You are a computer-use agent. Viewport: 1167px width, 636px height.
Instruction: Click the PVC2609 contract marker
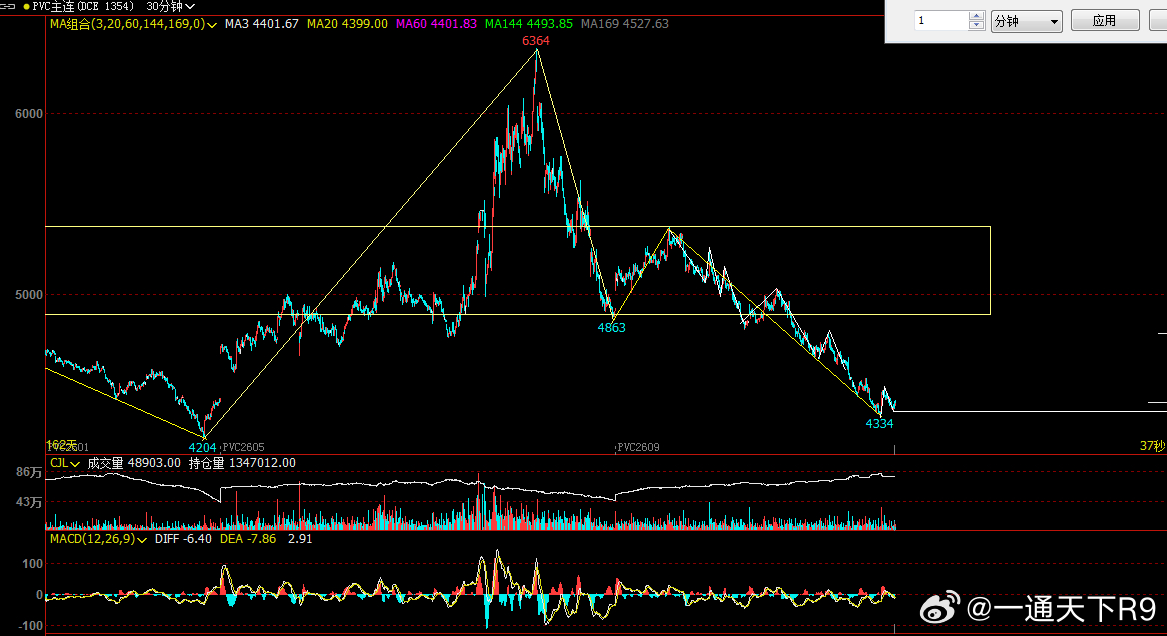pos(639,448)
